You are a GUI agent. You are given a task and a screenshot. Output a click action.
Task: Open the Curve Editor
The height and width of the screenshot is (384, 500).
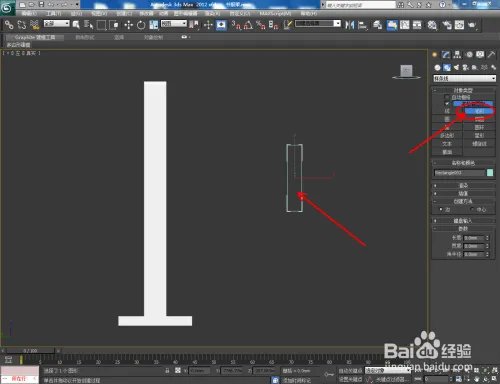pos(404,25)
